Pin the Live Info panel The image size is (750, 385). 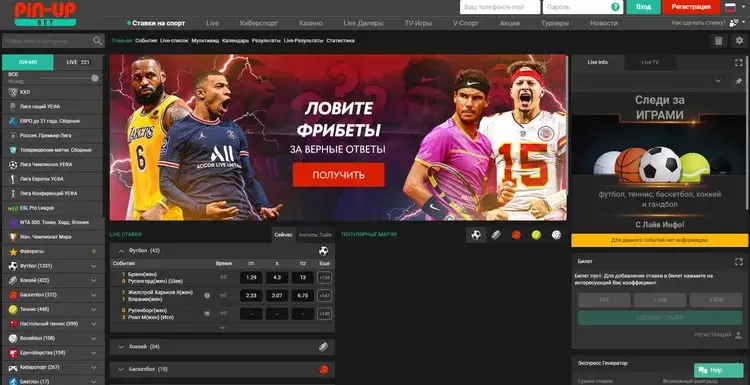(739, 81)
